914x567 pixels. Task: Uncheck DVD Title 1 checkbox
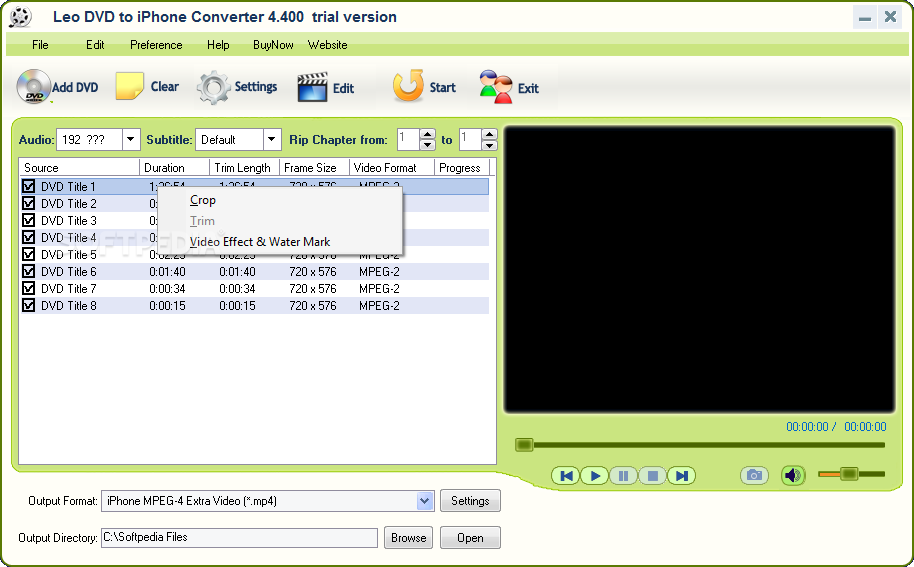29,186
